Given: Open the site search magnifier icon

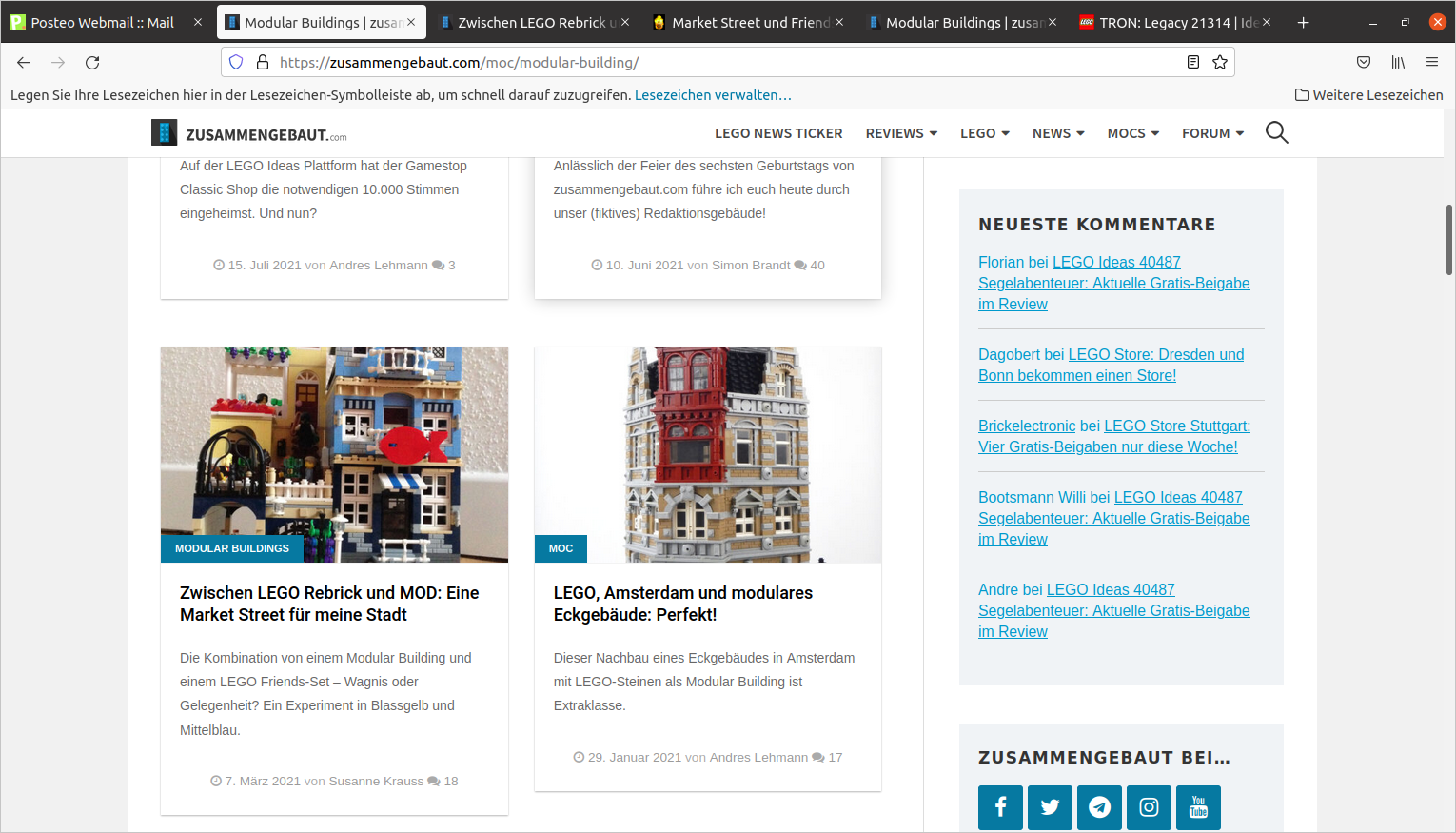Looking at the screenshot, I should [x=1276, y=133].
